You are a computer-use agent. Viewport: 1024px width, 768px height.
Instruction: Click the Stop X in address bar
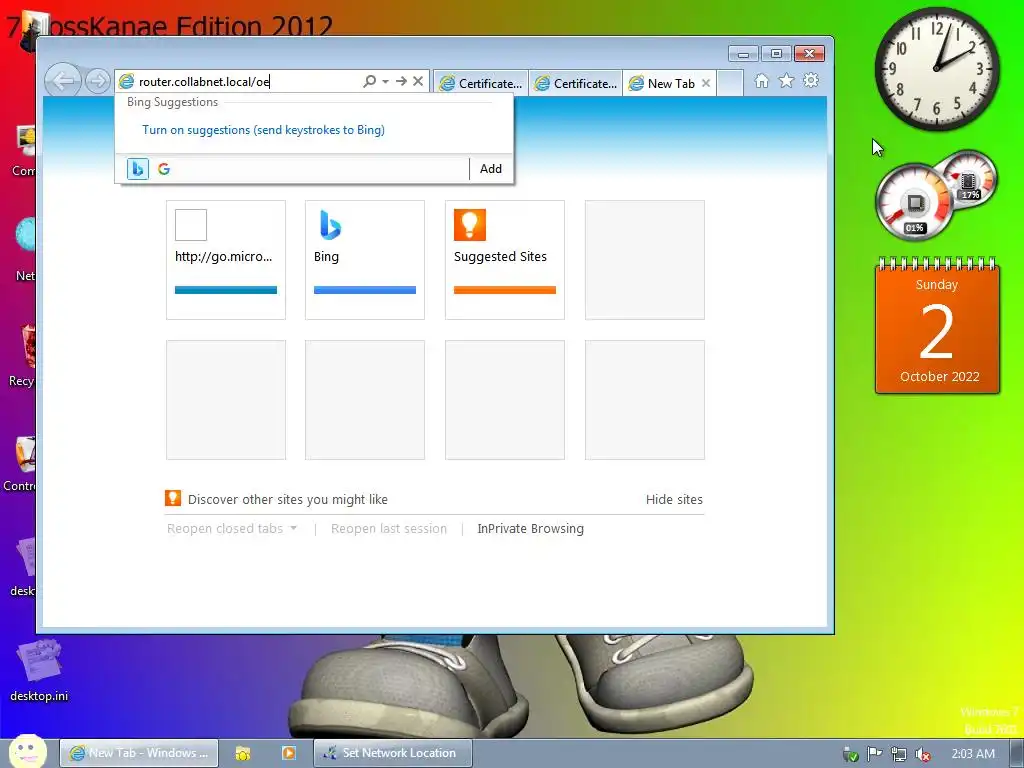pyautogui.click(x=418, y=81)
